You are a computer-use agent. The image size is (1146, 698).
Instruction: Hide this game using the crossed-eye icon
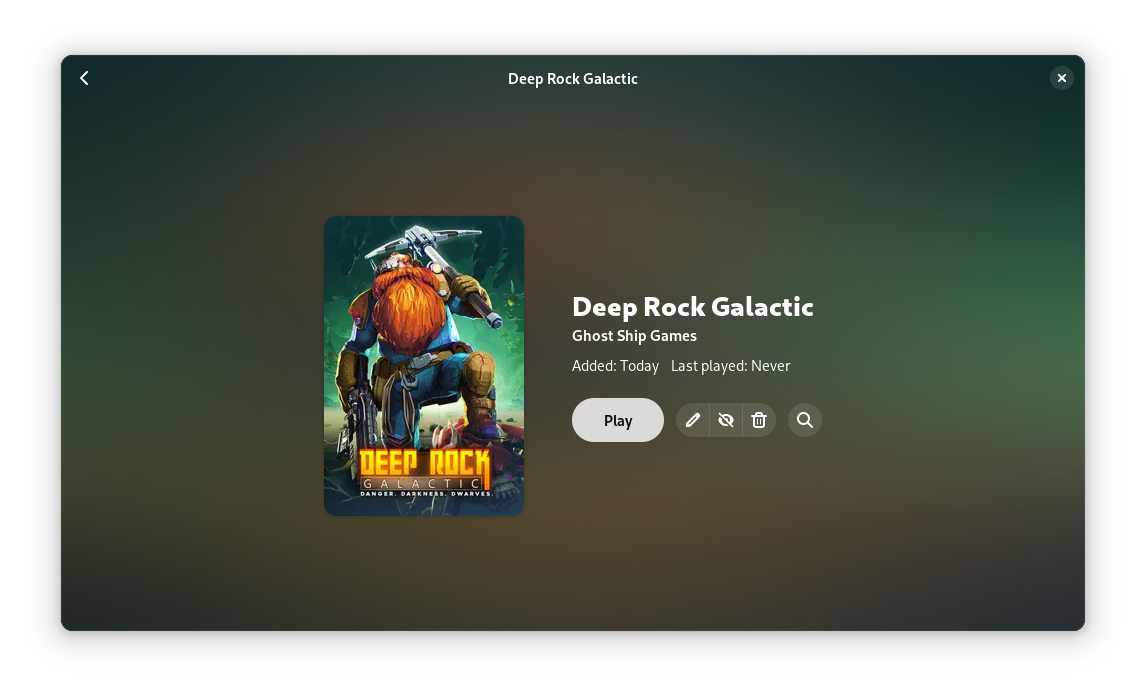coord(726,420)
